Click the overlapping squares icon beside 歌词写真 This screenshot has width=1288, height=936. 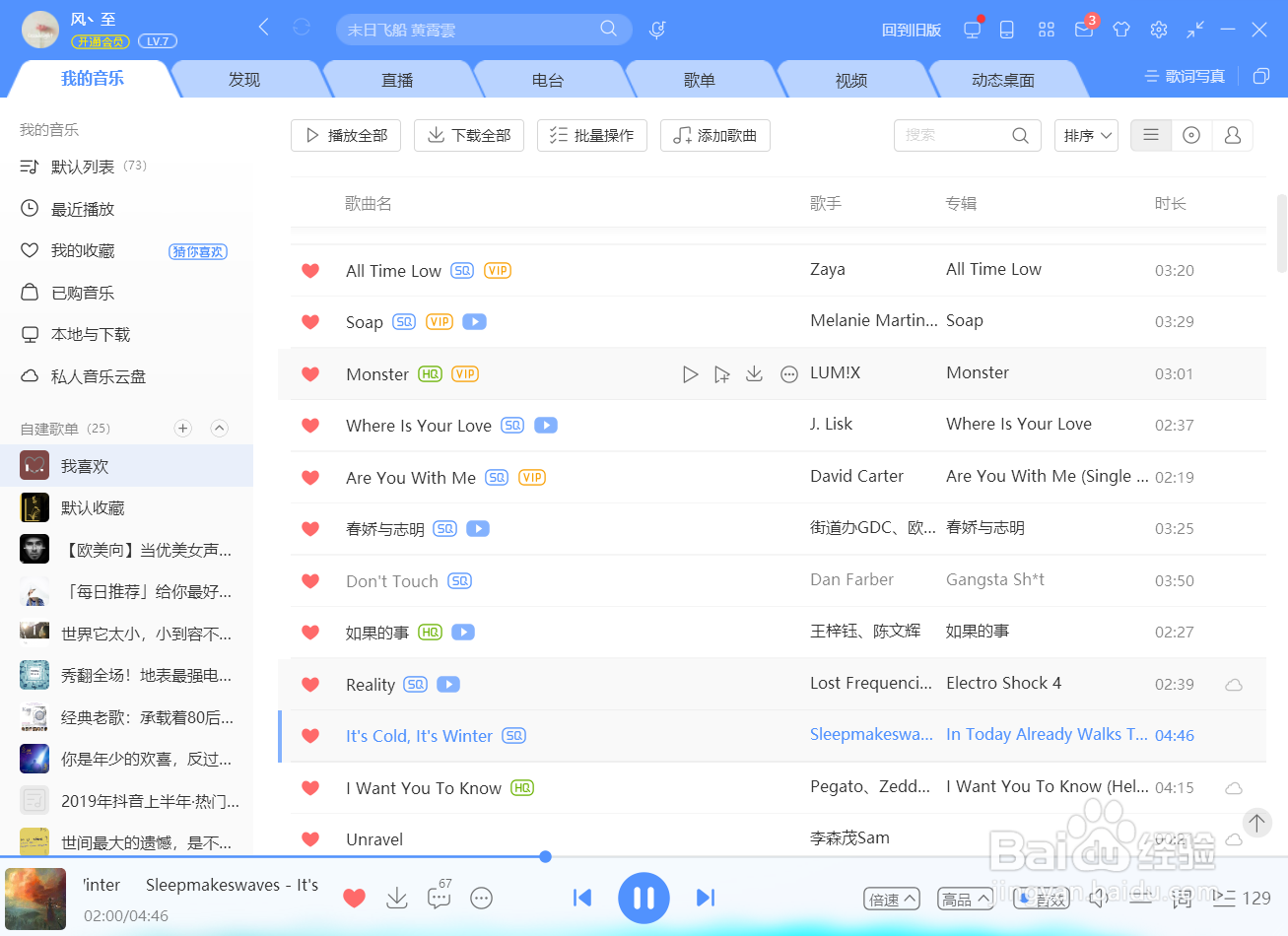[x=1261, y=76]
